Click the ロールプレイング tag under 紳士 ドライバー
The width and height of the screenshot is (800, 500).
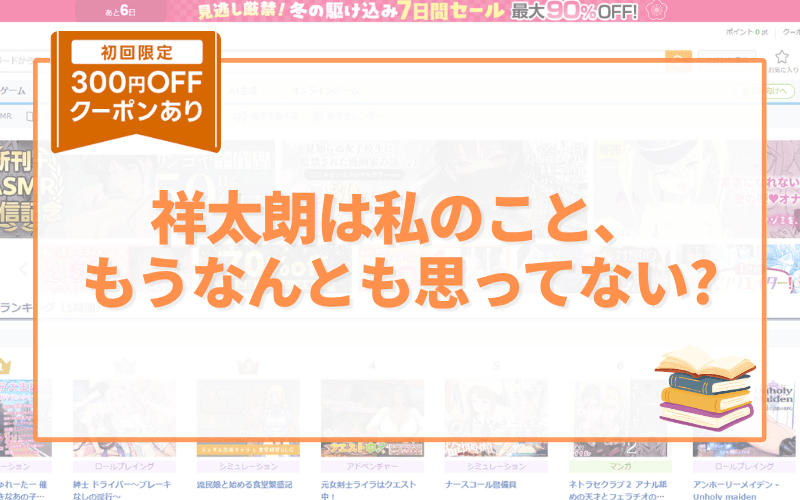click(x=124, y=466)
